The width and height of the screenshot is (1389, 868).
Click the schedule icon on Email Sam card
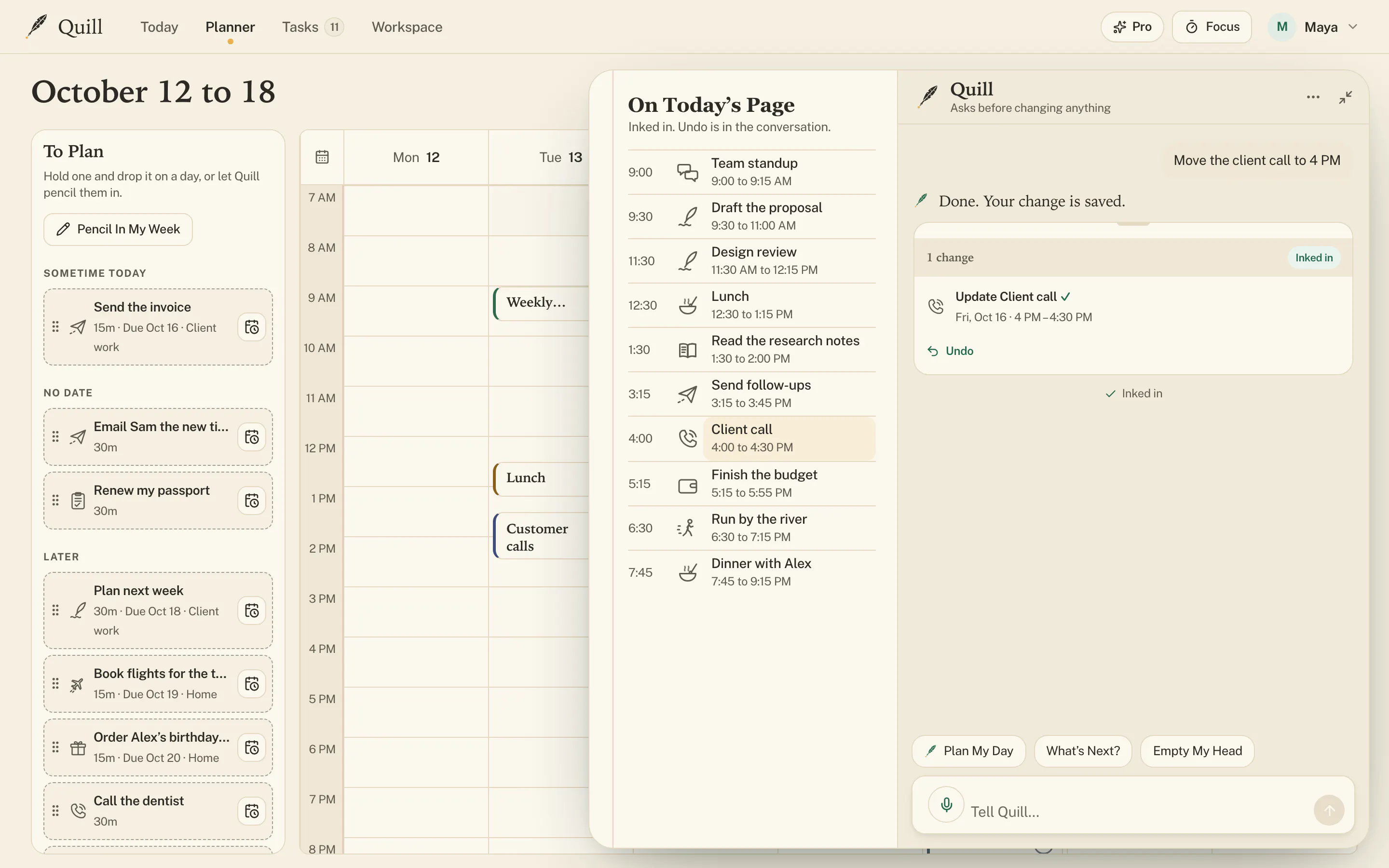coord(251,437)
